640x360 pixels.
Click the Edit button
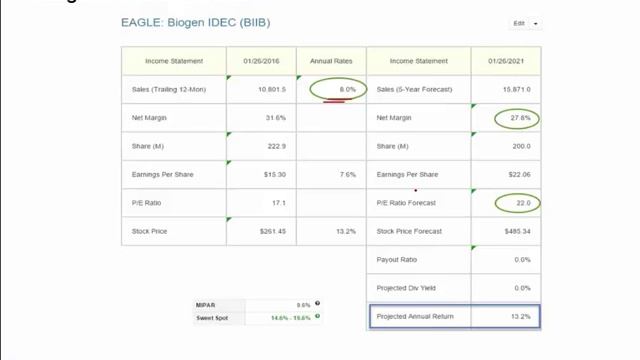pos(519,23)
